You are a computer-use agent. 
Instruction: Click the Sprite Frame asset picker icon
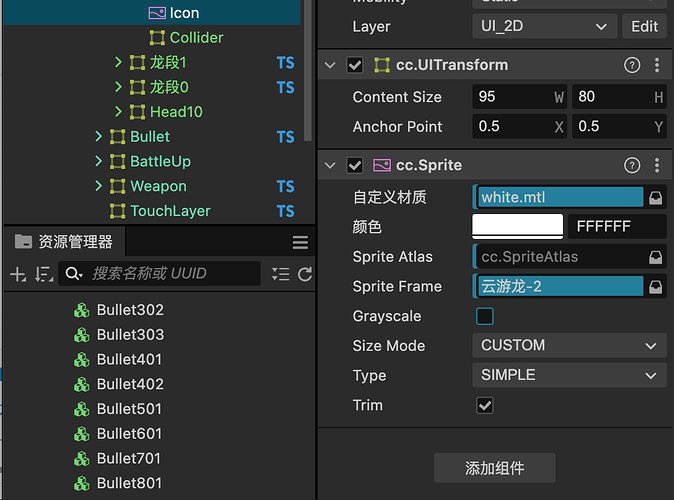(656, 286)
